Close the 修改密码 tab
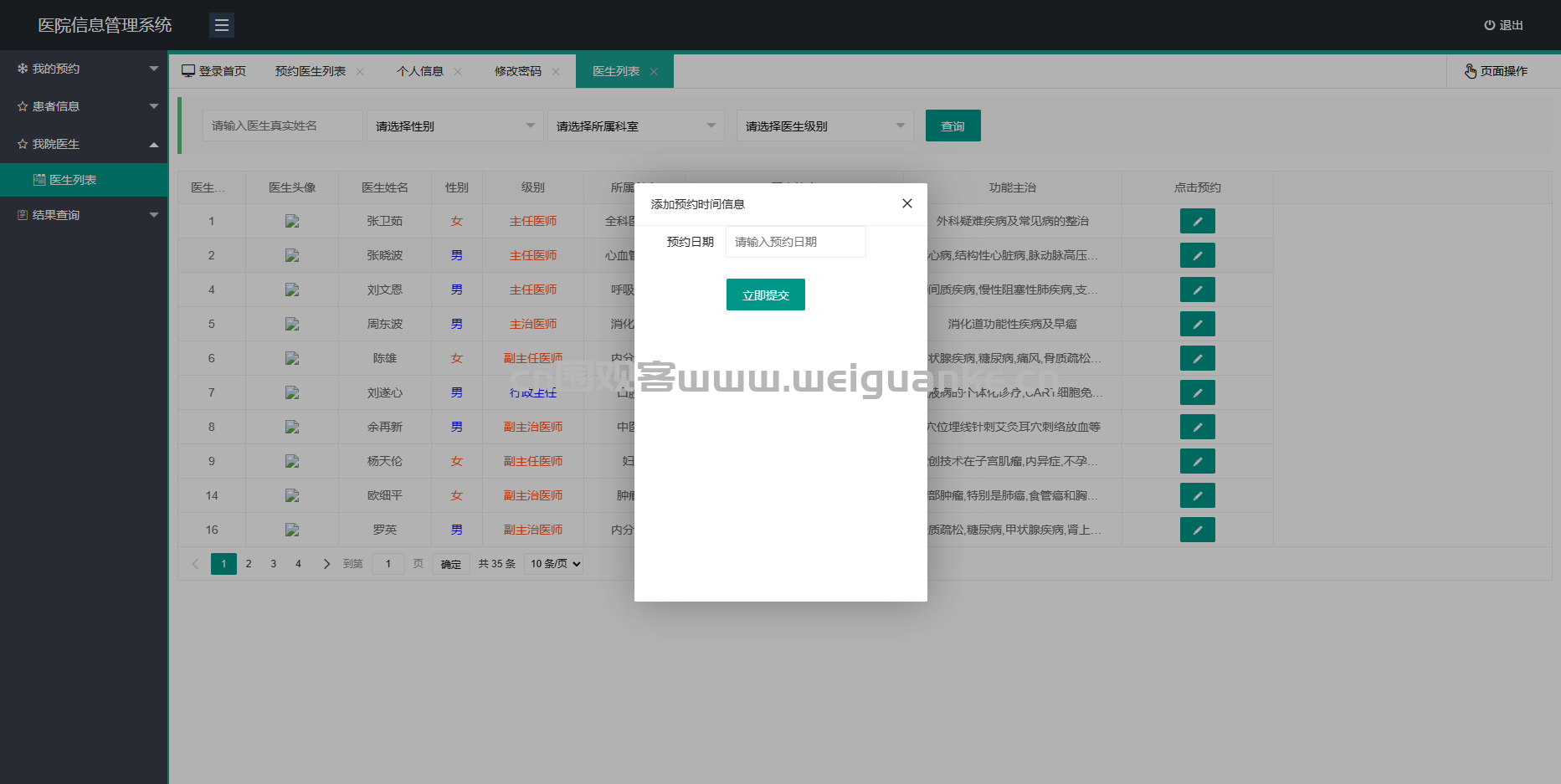This screenshot has width=1561, height=784. [x=556, y=72]
